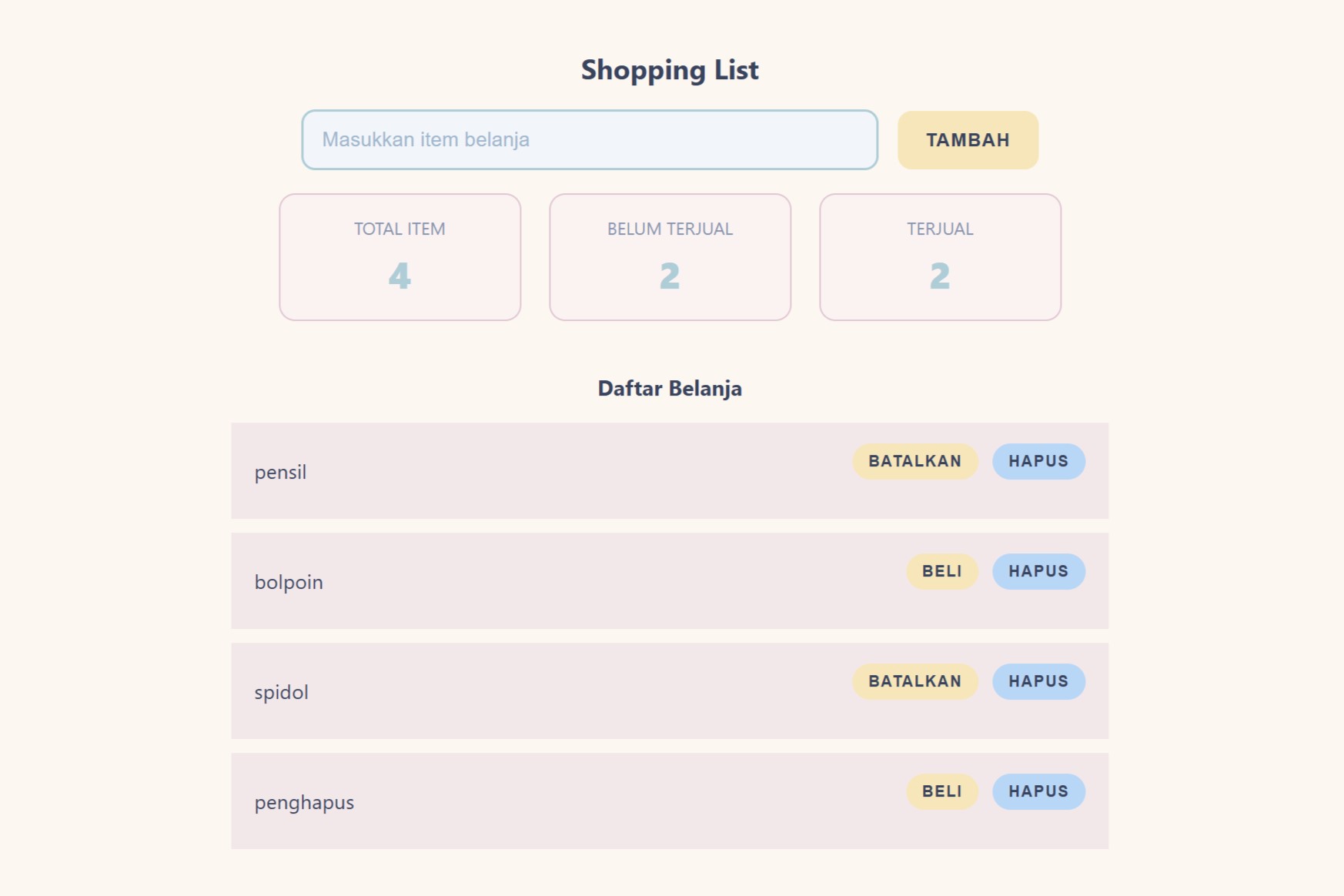Click BELI for bolpoin
This screenshot has height=896, width=1344.
tap(941, 571)
